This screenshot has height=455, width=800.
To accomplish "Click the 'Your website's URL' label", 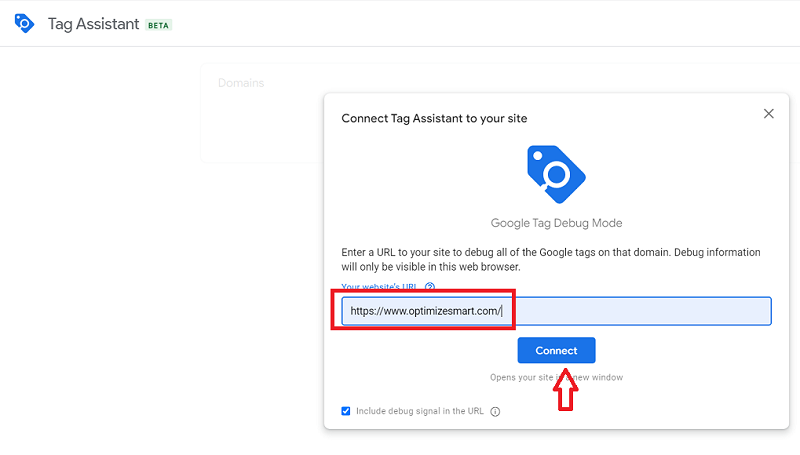I will [379, 287].
